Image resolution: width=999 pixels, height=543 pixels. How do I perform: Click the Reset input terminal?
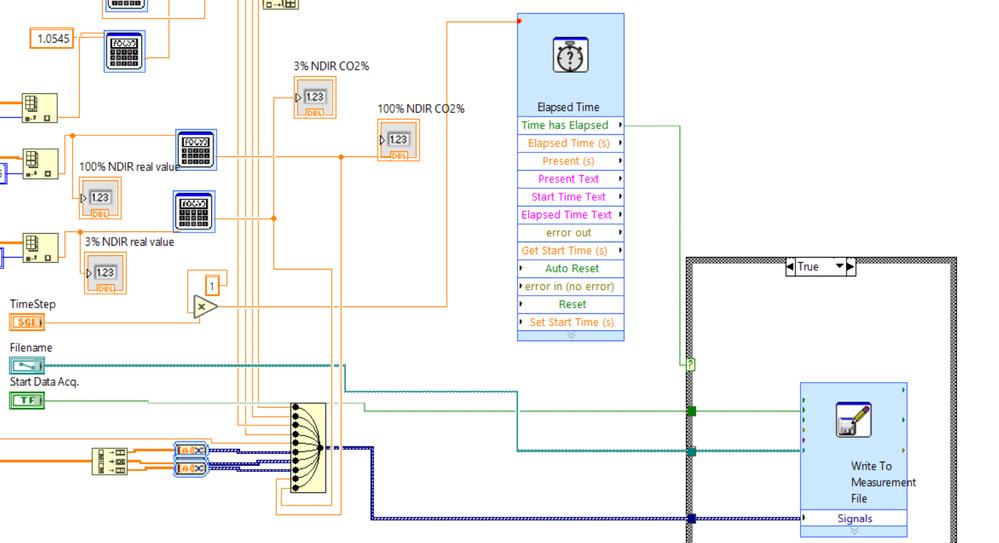click(571, 304)
